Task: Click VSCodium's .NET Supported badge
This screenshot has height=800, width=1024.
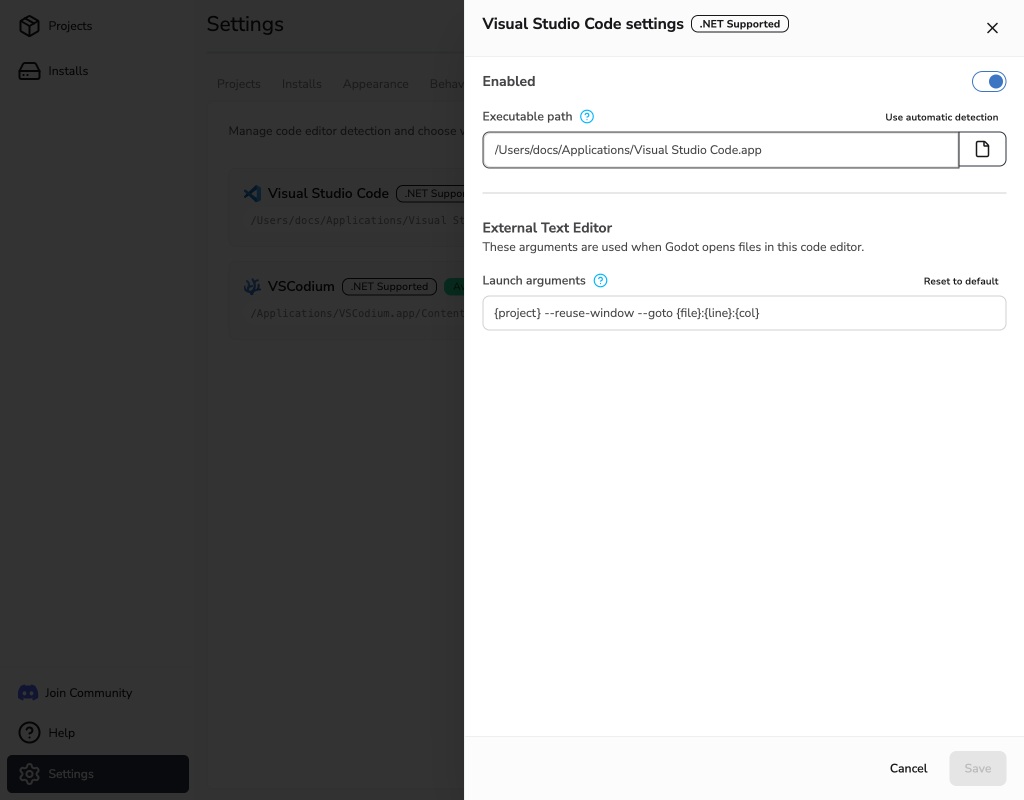Action: [389, 287]
